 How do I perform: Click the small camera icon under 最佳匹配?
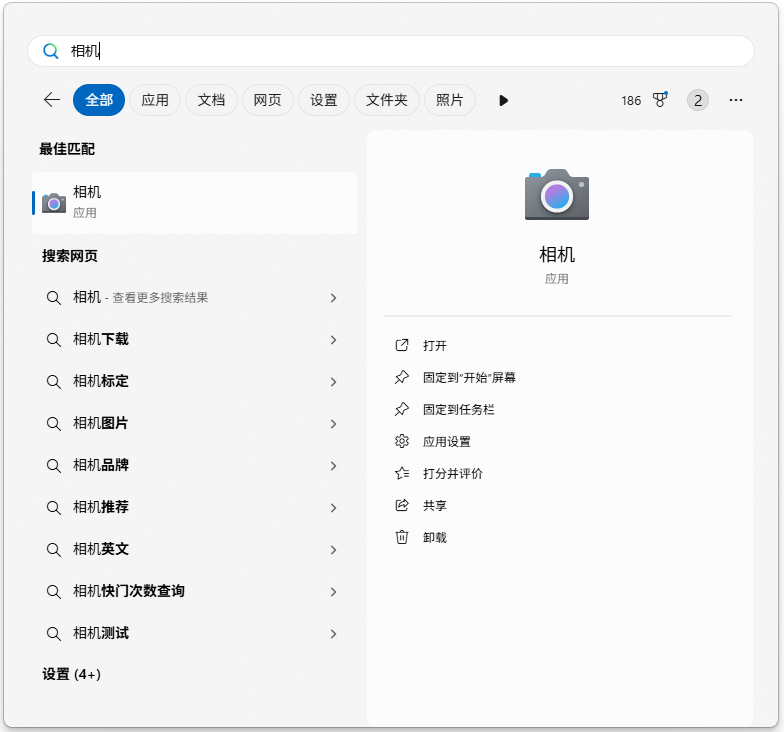[54, 203]
